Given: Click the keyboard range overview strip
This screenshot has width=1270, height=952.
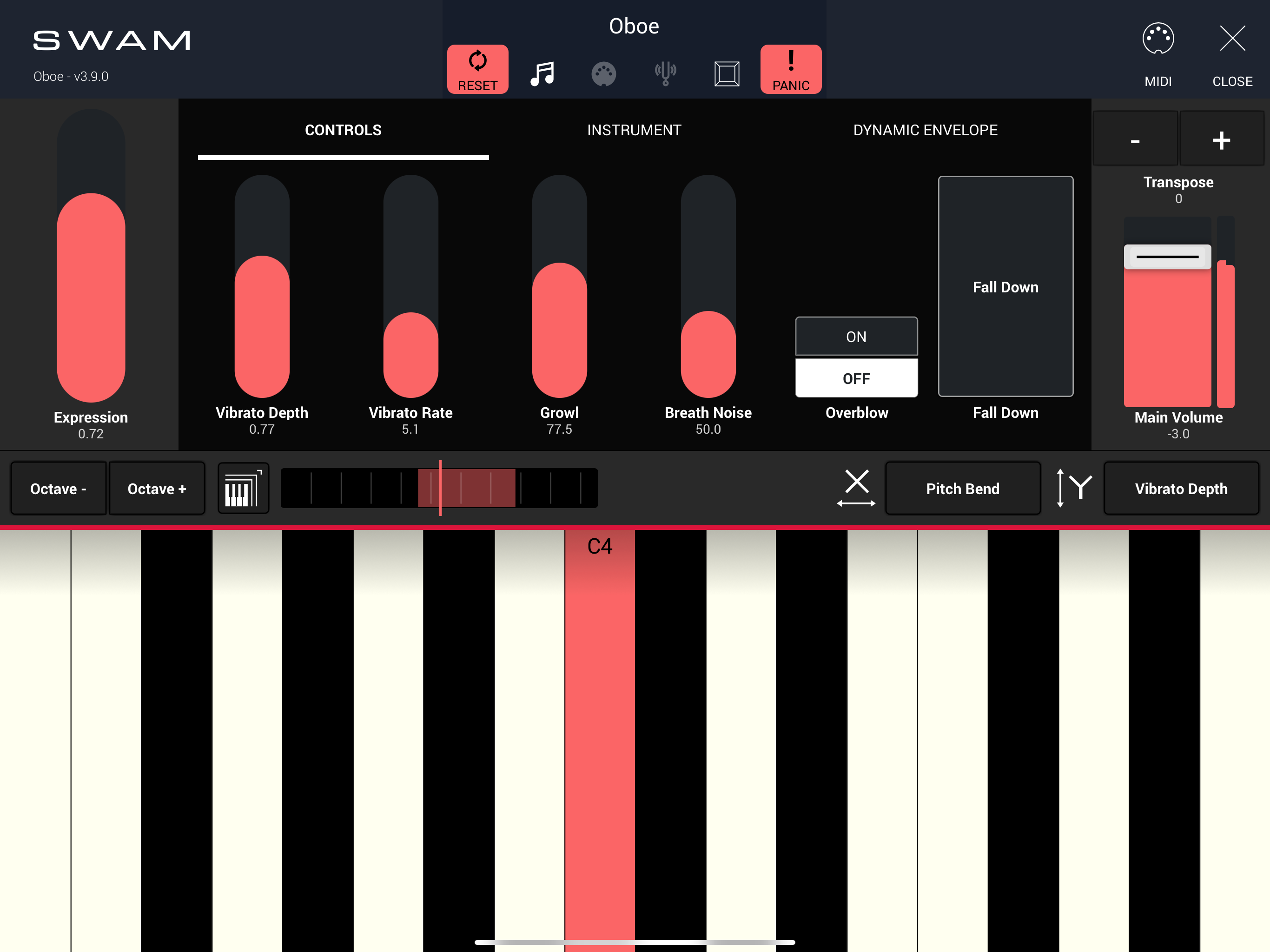Looking at the screenshot, I should click(x=439, y=488).
